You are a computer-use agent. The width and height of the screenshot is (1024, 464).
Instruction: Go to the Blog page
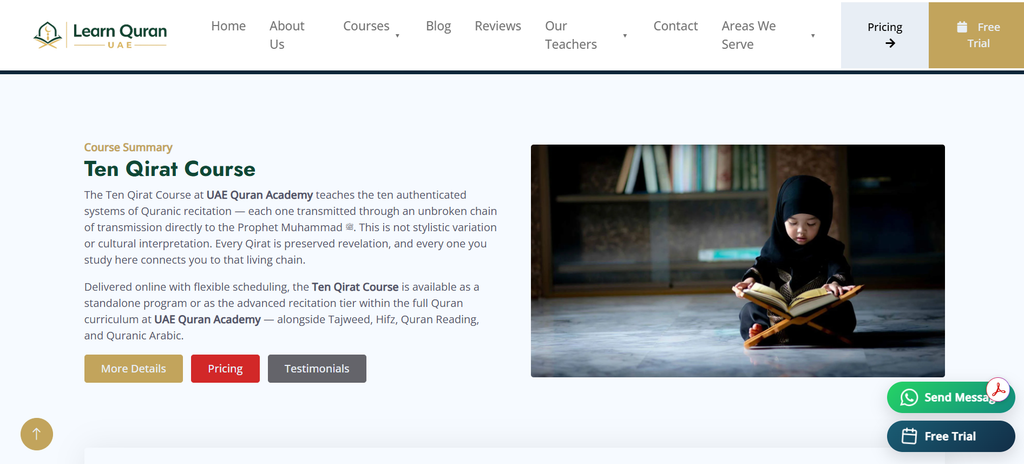pyautogui.click(x=438, y=25)
